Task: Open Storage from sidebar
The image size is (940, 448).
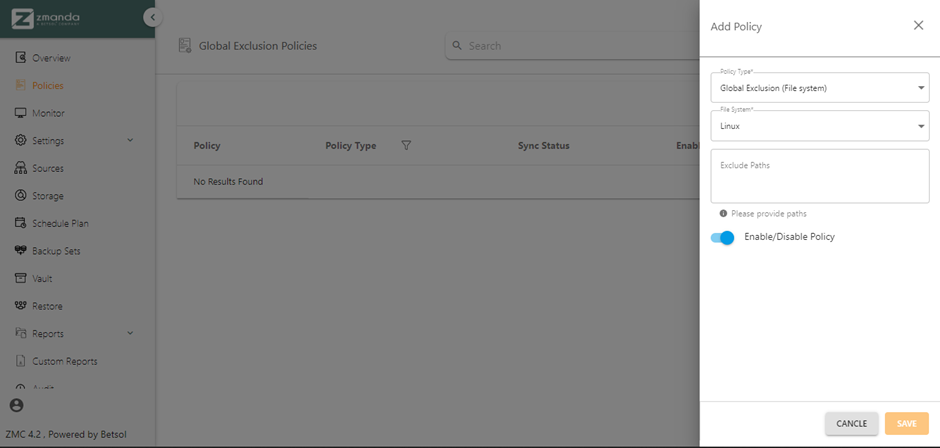Action: 47,196
